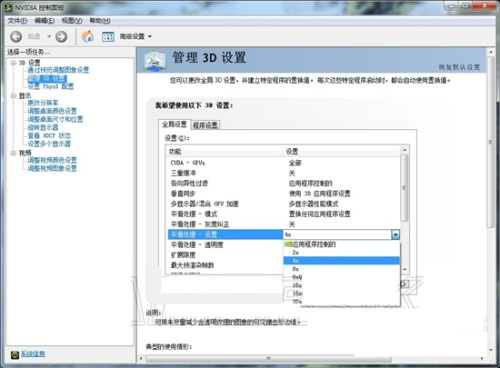Click the 高级设置 view icon in toolbar
The width and height of the screenshot is (500, 368).
pyautogui.click(x=108, y=36)
